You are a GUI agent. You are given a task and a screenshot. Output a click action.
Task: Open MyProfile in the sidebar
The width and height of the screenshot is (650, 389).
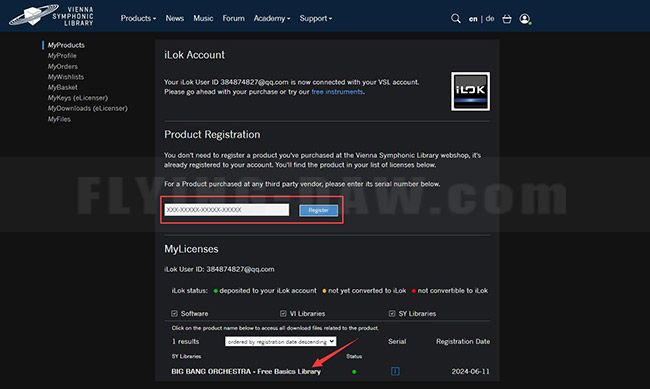pyautogui.click(x=62, y=56)
